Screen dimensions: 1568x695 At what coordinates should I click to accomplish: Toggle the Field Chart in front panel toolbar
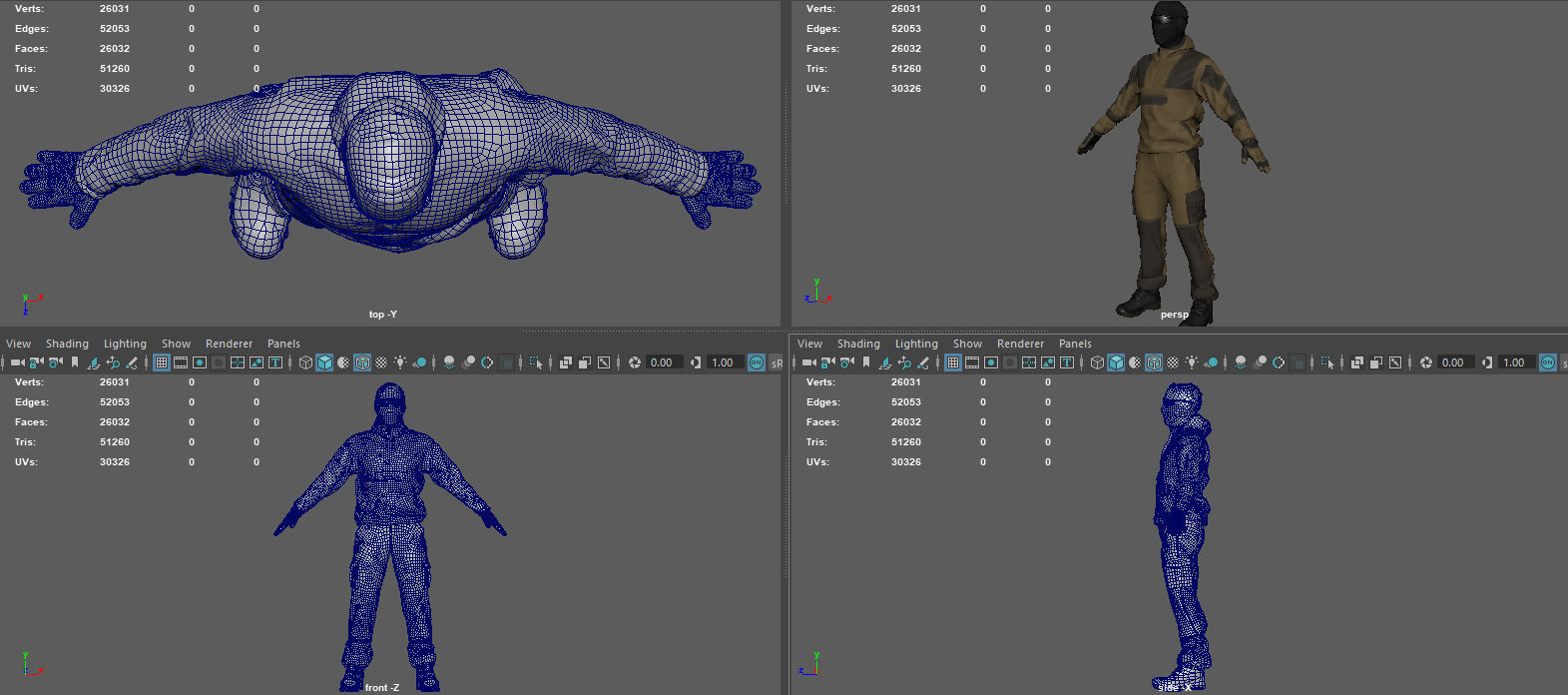tap(238, 362)
